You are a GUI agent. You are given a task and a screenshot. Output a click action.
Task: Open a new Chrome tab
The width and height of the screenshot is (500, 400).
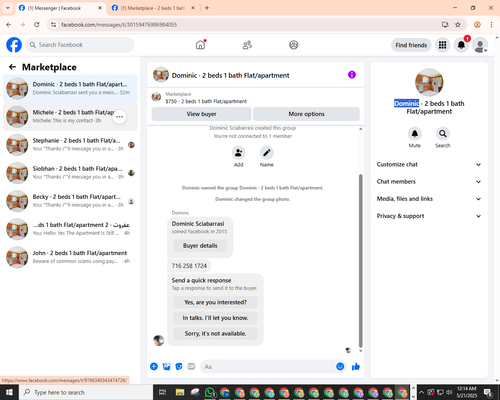(207, 8)
